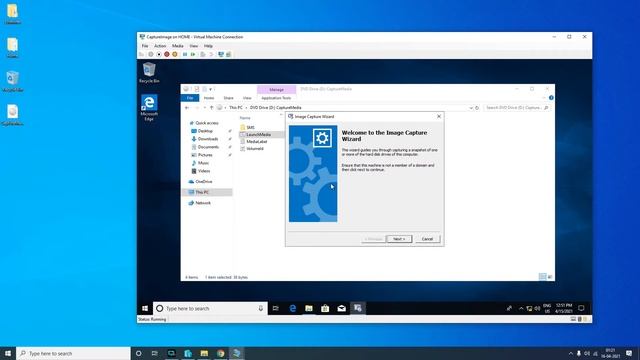Click the microphone icon in VM search box

point(260,309)
